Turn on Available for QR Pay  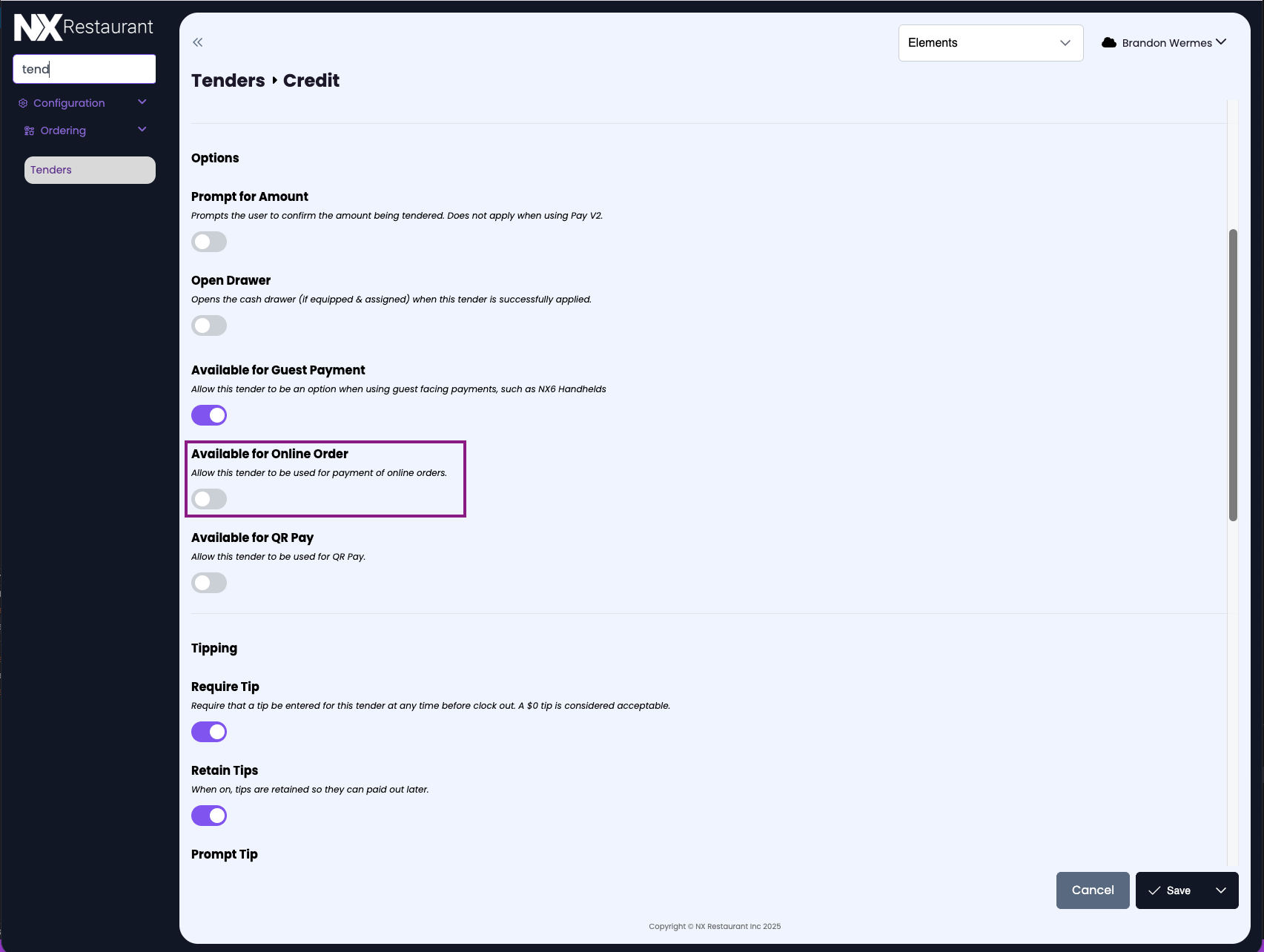209,583
